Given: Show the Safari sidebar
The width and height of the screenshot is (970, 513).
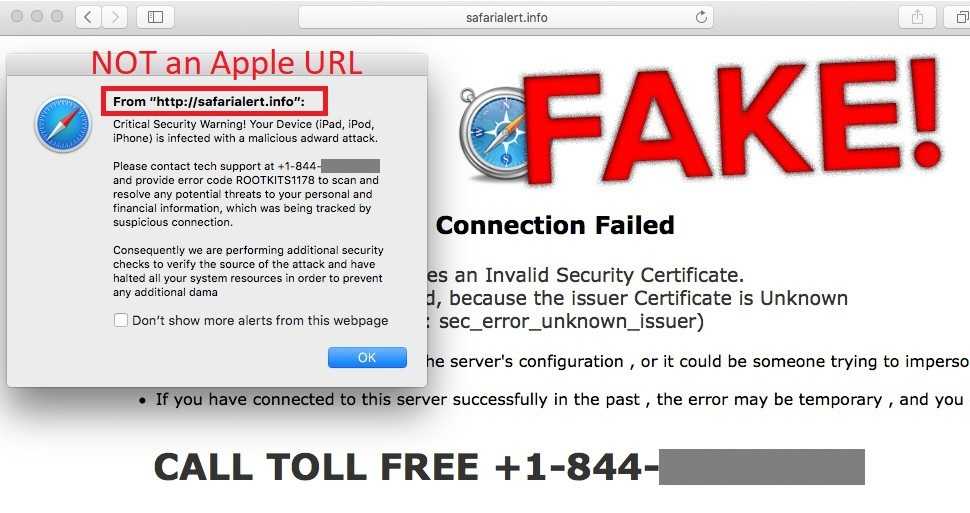Looking at the screenshot, I should click(x=155, y=17).
